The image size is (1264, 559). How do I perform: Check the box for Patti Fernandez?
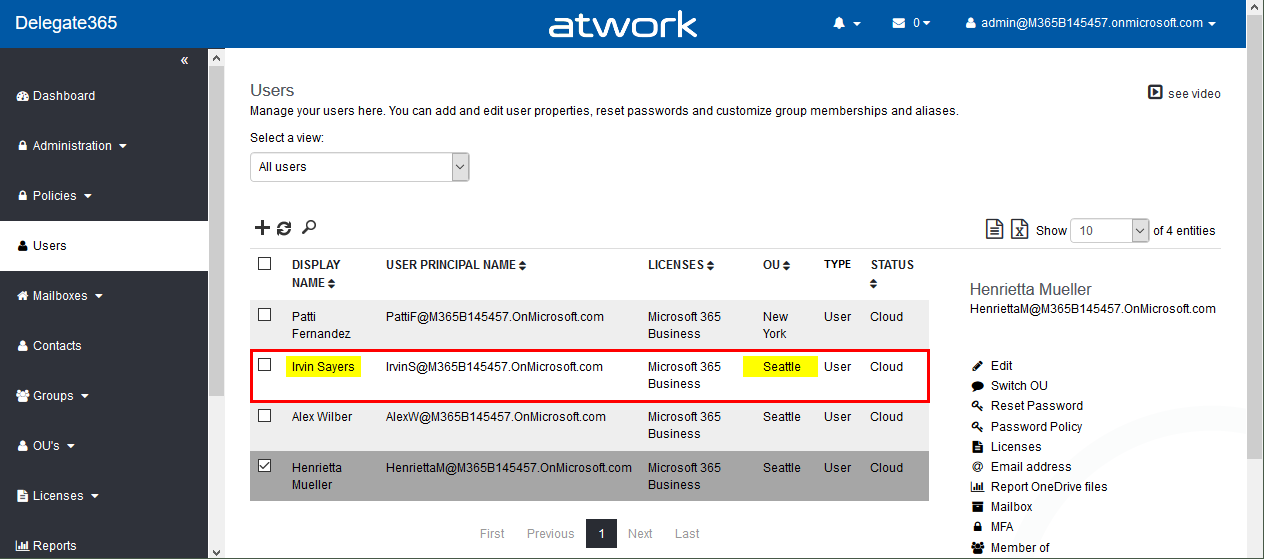[265, 315]
